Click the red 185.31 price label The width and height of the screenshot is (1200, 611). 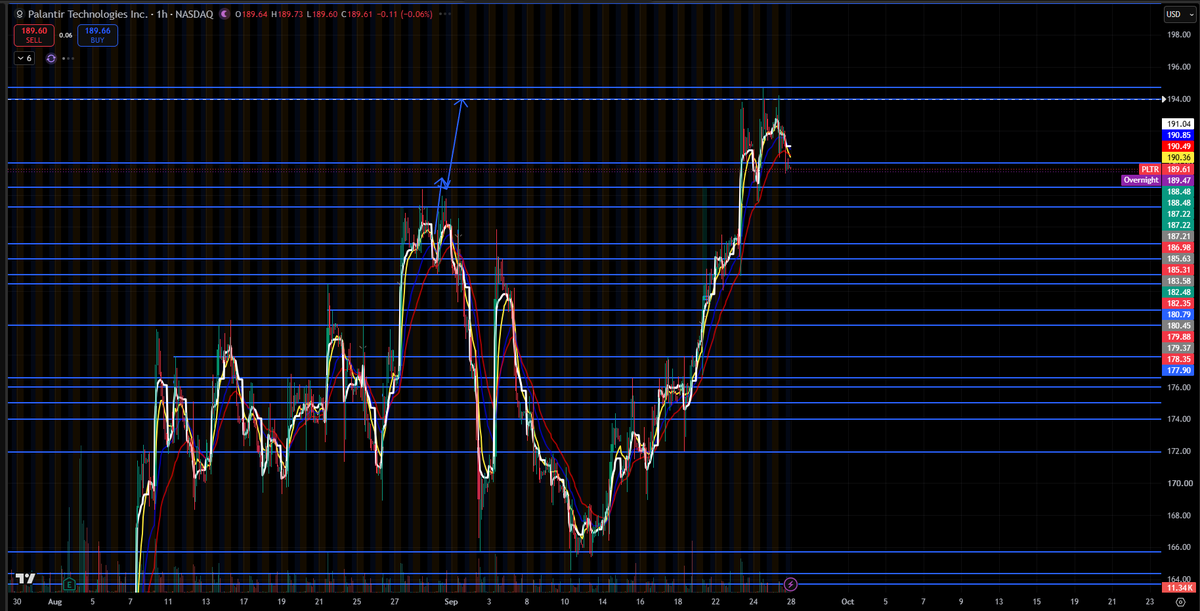click(1176, 270)
